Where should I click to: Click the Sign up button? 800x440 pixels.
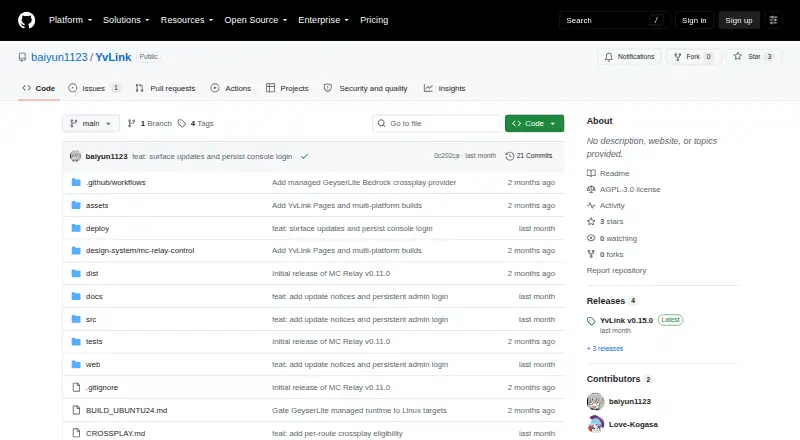(739, 20)
